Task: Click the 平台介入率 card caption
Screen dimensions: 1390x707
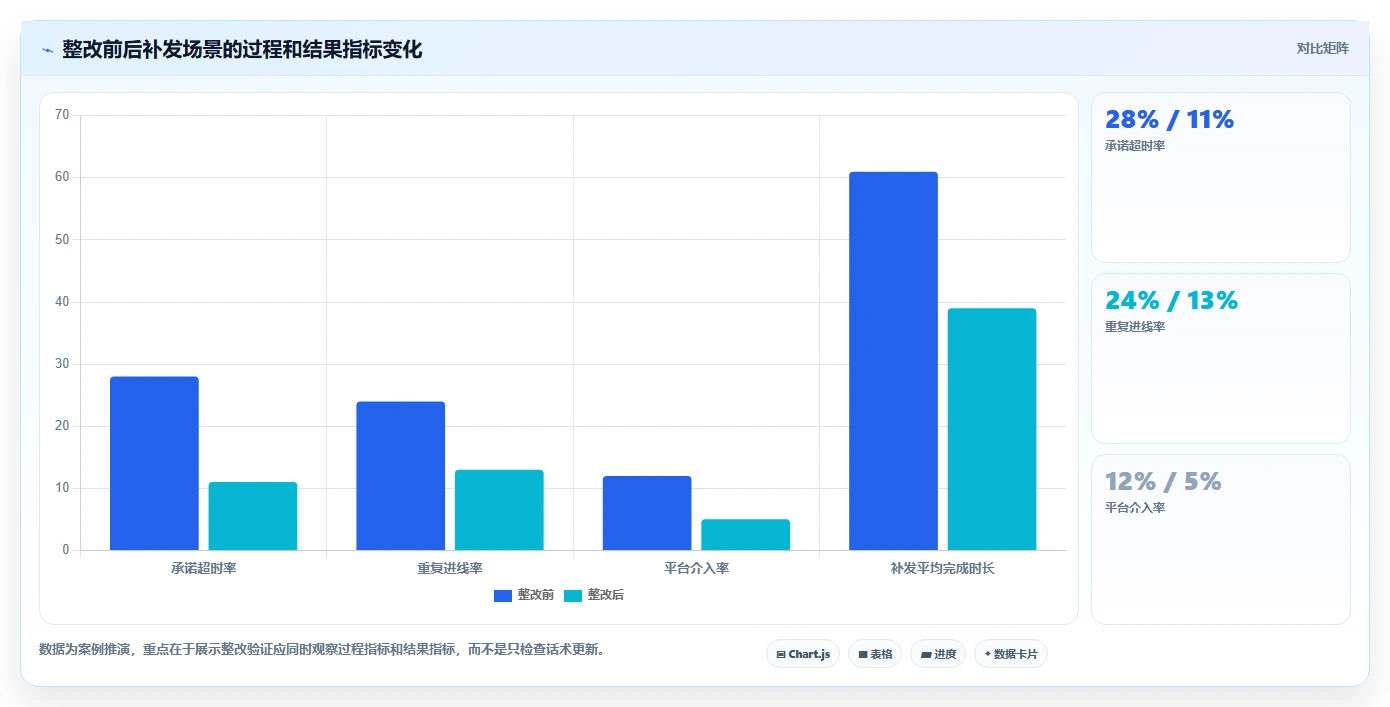Action: point(1135,508)
